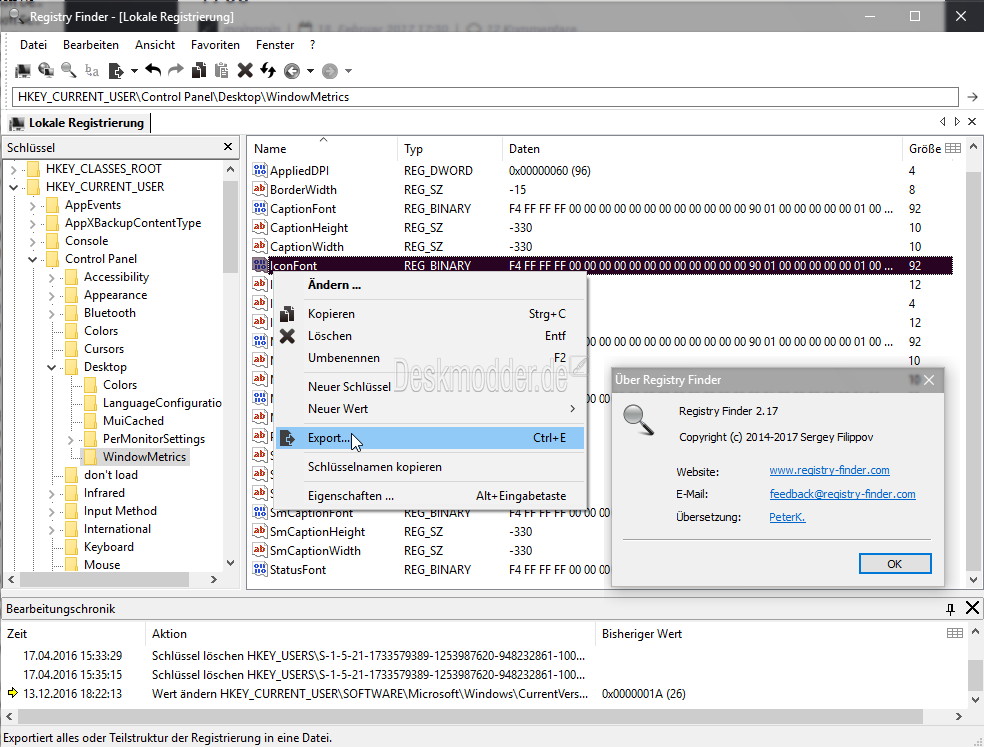Screen dimensions: 984x747
Task: Open the www.registry-finder.com website link
Action: pos(829,470)
